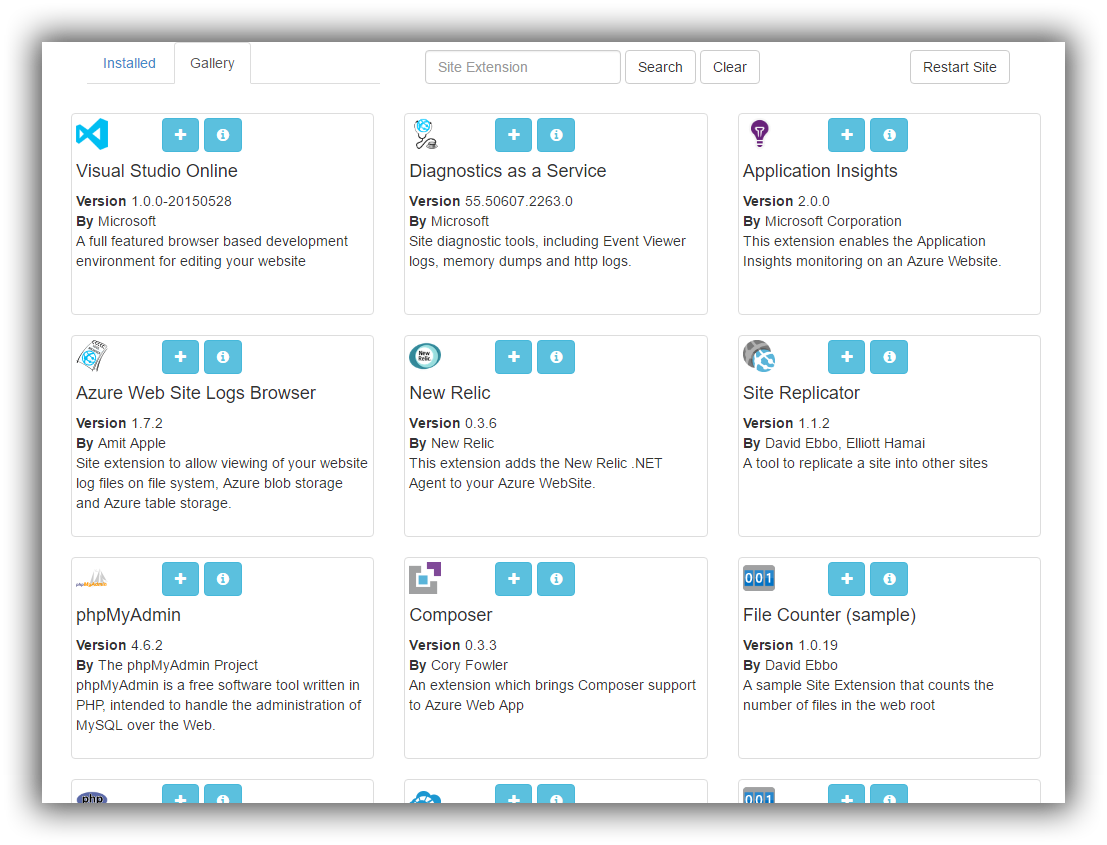Select the Azure Web Site Logs Browser title

point(196,393)
